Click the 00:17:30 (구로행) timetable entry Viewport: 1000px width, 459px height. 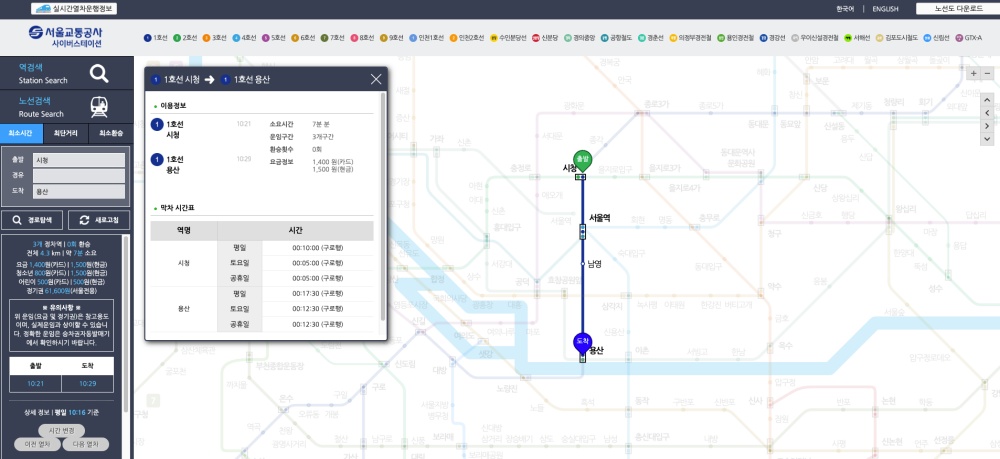coord(318,294)
